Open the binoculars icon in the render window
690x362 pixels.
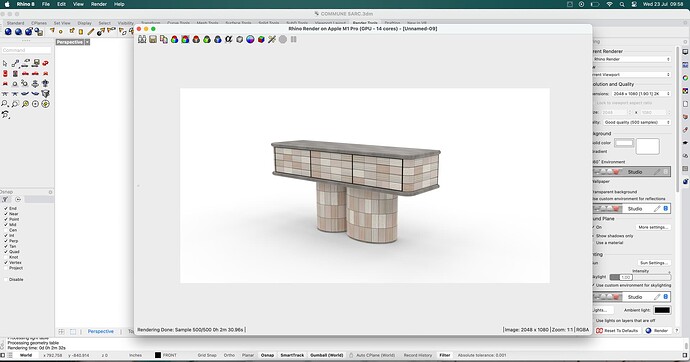click(x=142, y=39)
